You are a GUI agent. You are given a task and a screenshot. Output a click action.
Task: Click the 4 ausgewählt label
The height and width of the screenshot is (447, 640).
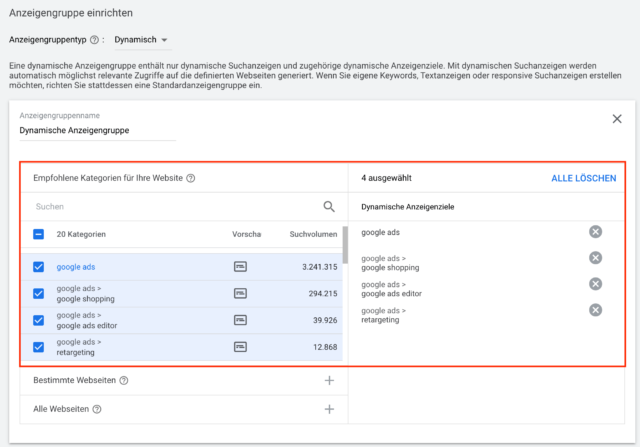tap(386, 178)
